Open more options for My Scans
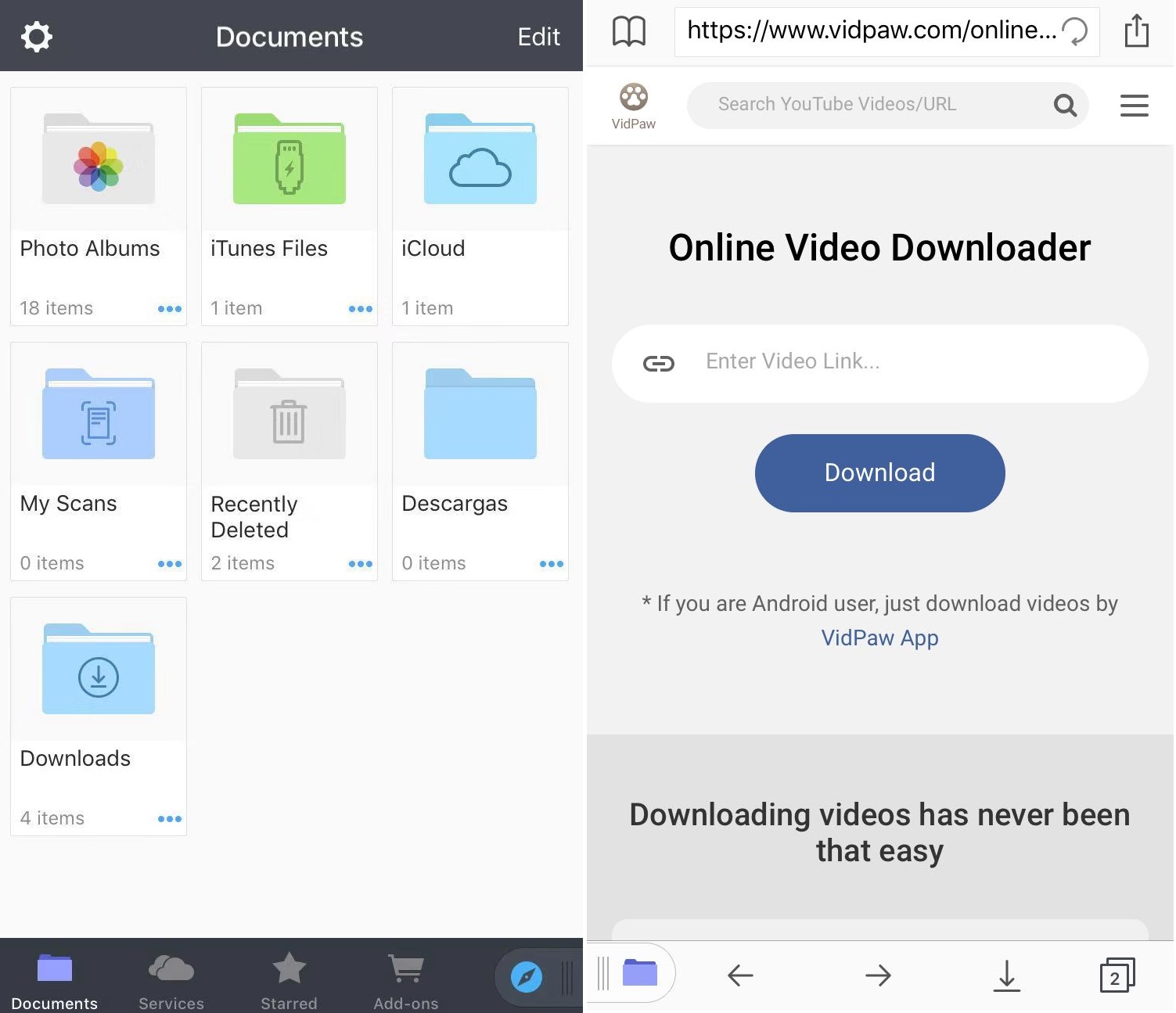This screenshot has width=1176, height=1013. tap(170, 564)
